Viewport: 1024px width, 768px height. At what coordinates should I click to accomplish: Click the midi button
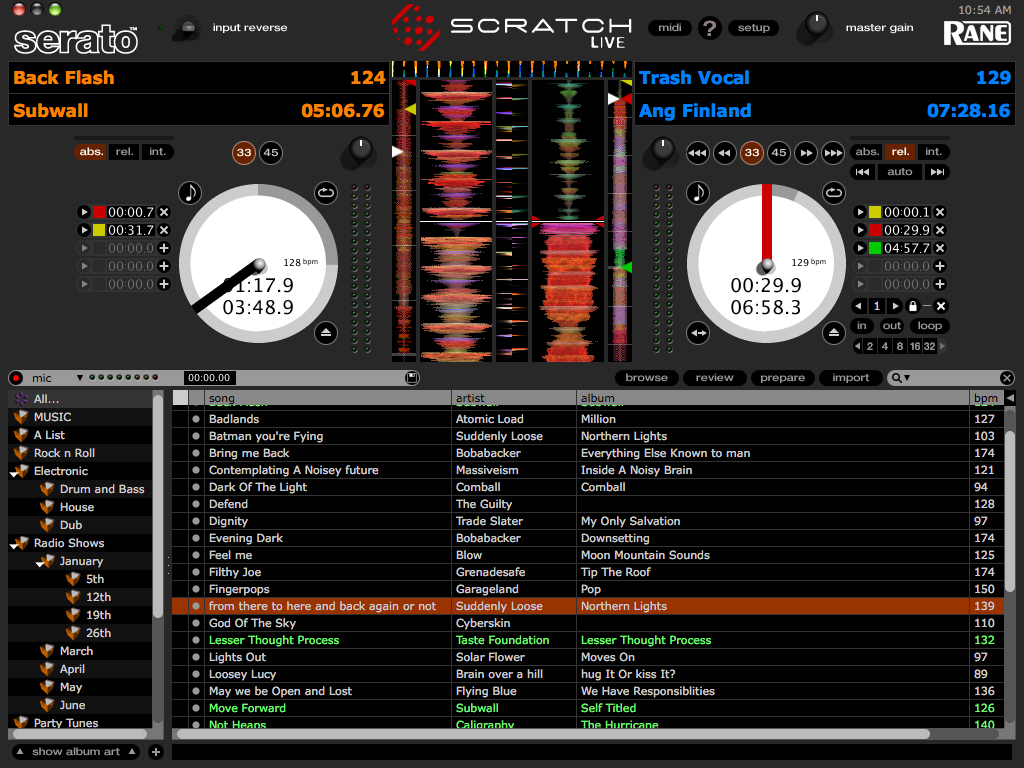click(x=669, y=28)
